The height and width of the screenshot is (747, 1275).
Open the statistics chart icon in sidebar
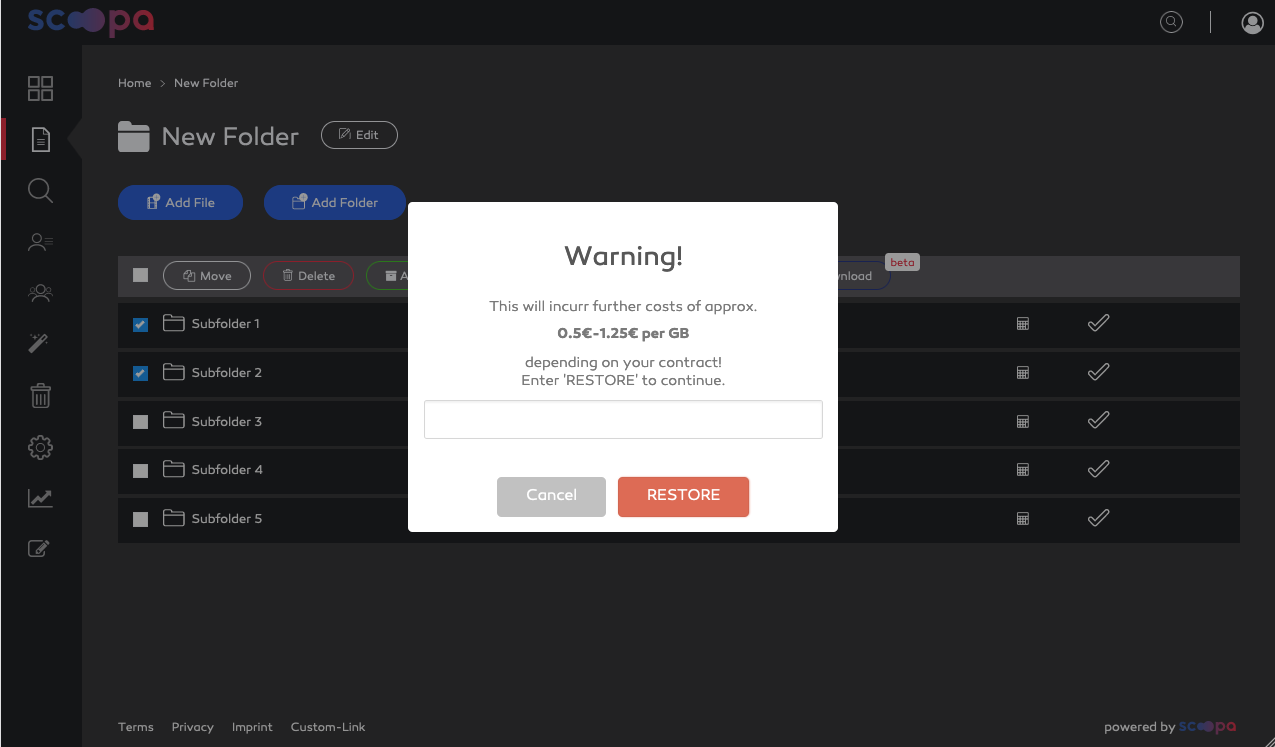pyautogui.click(x=40, y=498)
